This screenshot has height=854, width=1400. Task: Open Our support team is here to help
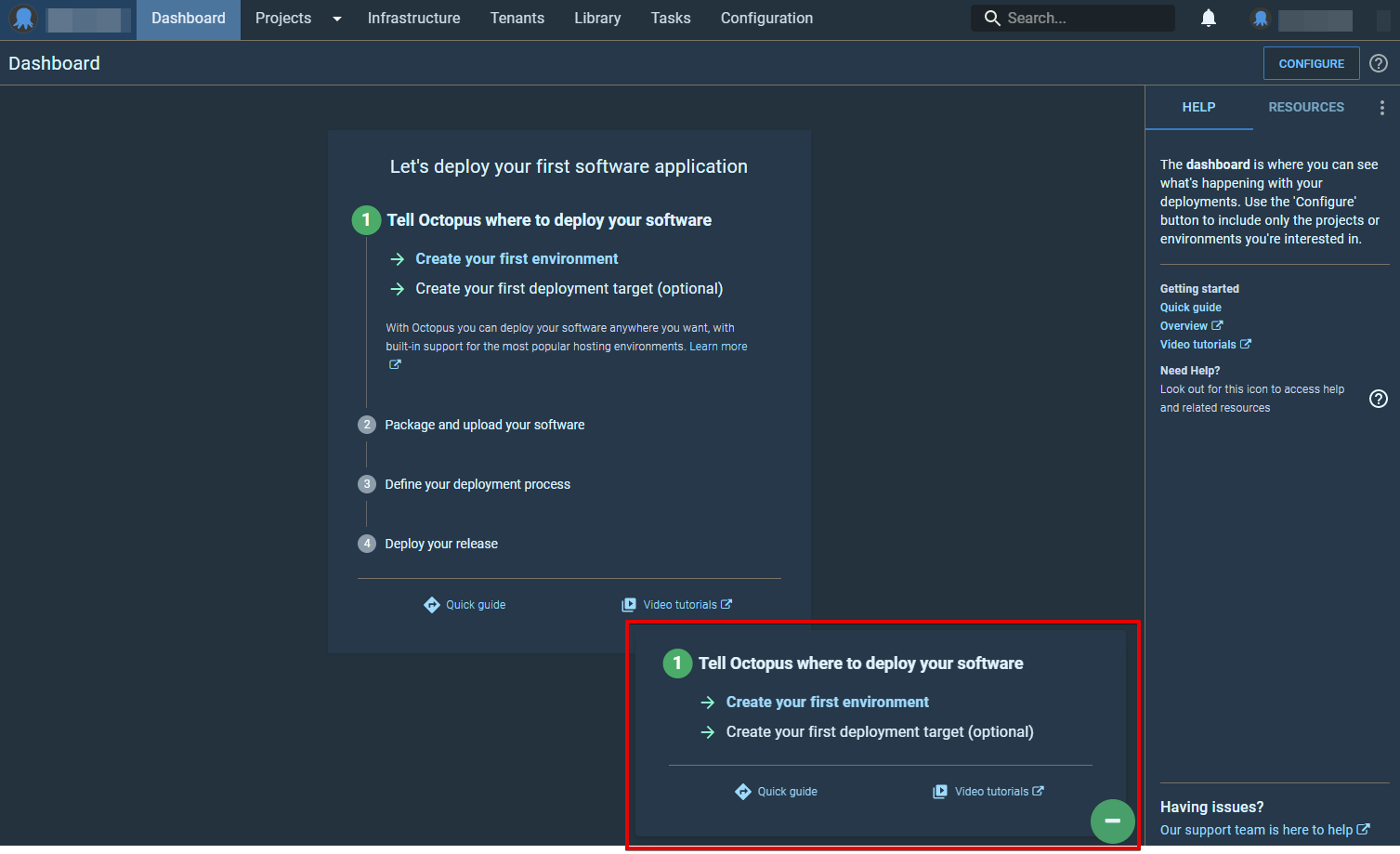[1264, 830]
